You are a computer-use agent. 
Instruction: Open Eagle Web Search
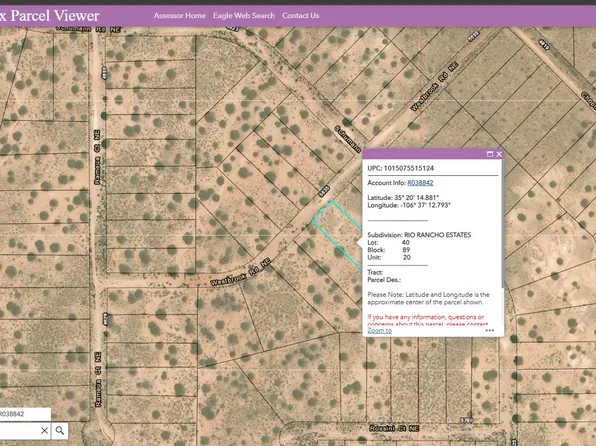[244, 16]
